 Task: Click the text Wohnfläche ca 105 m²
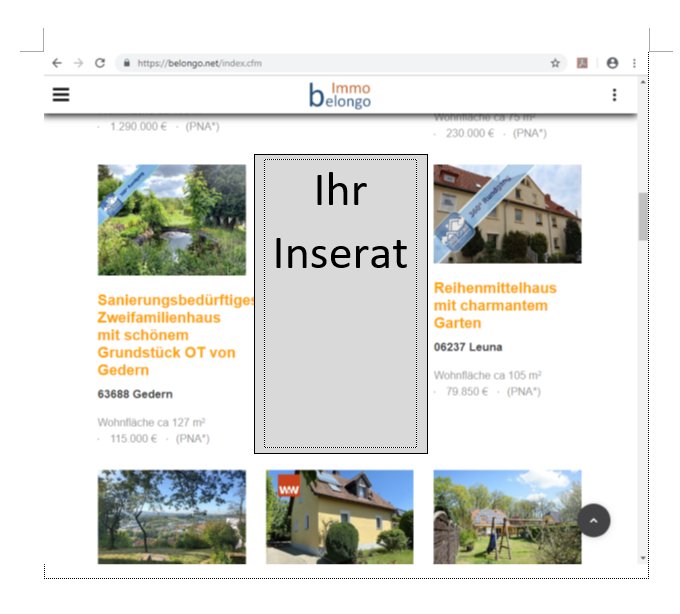pyautogui.click(x=487, y=376)
